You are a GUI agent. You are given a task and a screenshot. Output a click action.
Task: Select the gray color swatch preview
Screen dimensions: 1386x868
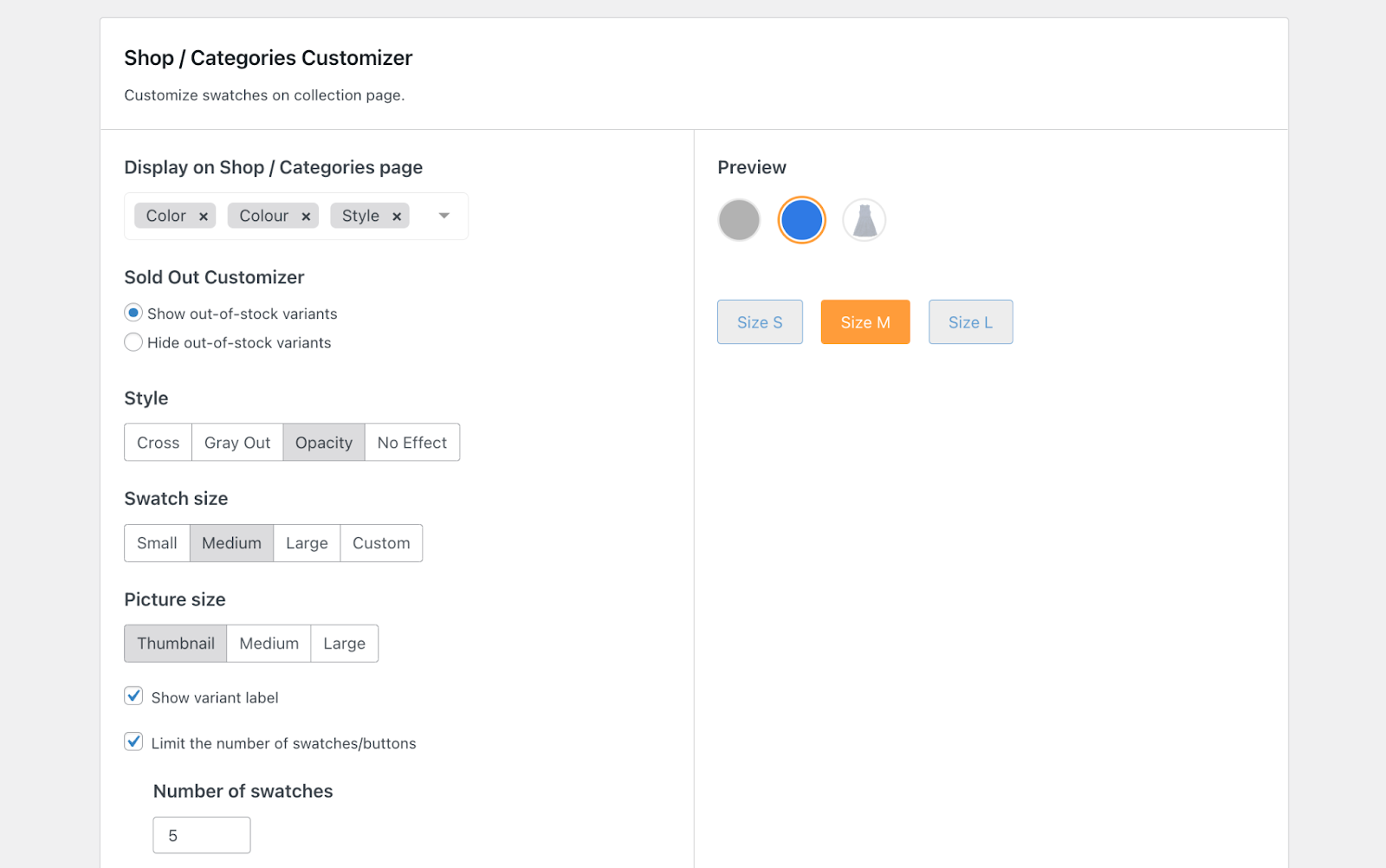[739, 220]
